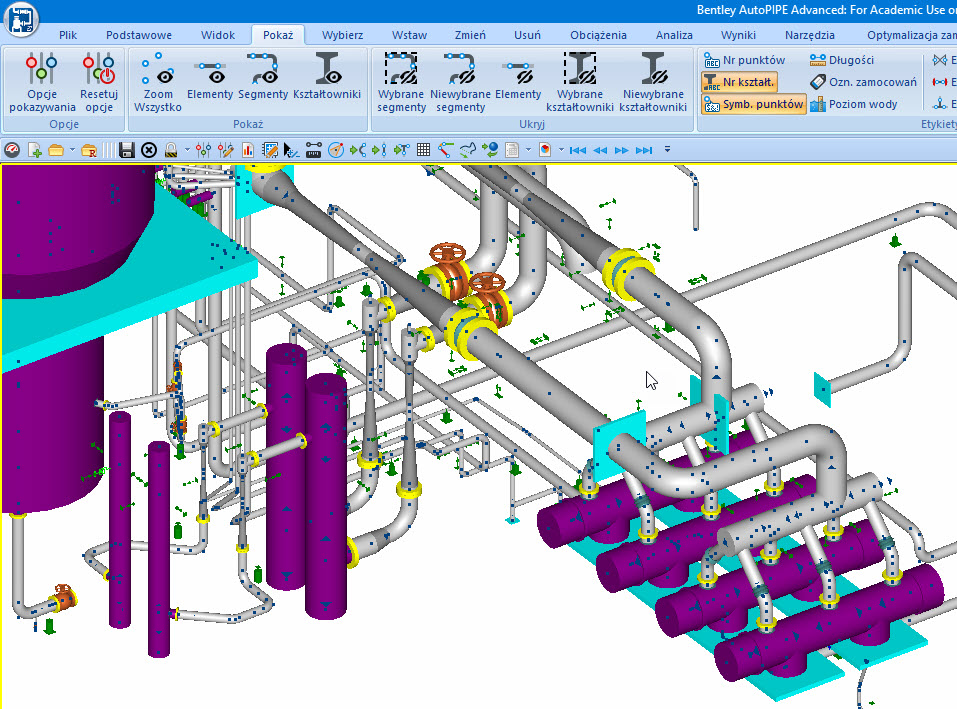957x709 pixels.
Task: Click the pie chart results icon
Action: coord(545,149)
